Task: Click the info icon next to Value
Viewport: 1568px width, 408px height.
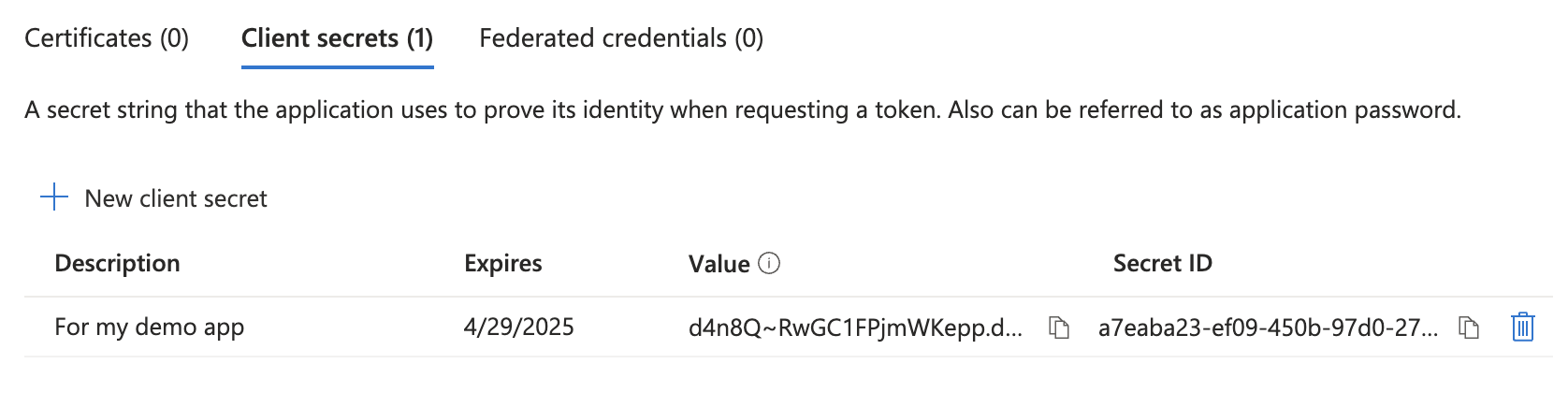Action: 769,264
